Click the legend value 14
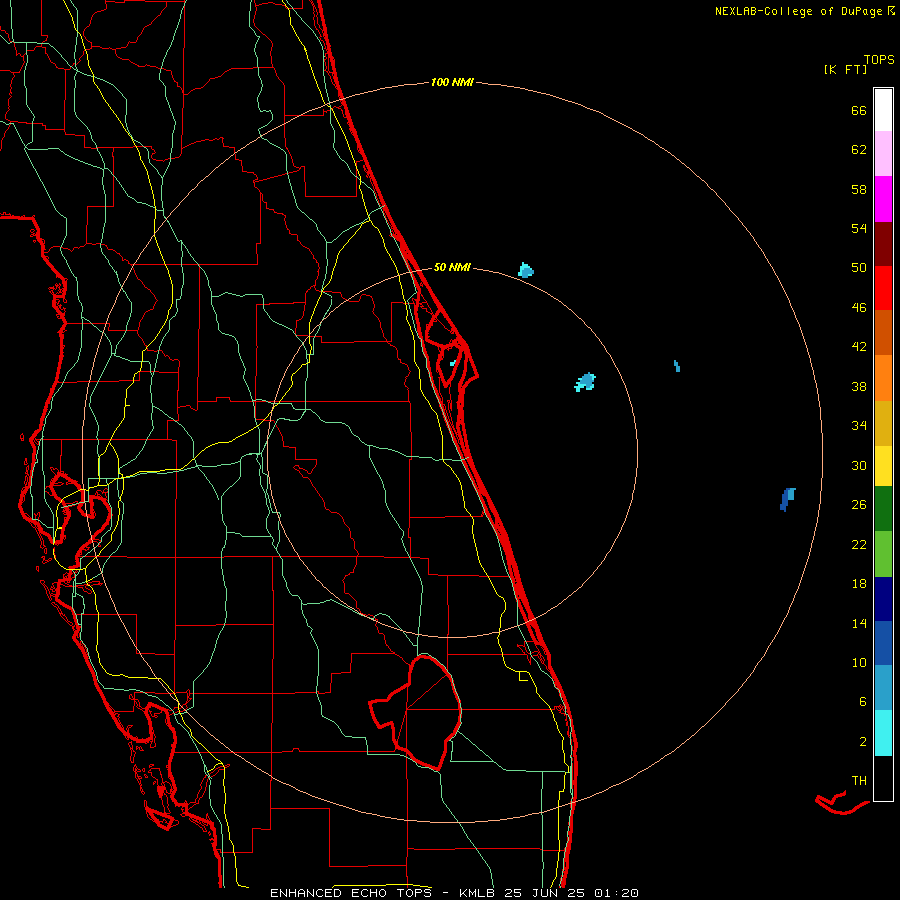This screenshot has height=900, width=900. click(x=859, y=623)
